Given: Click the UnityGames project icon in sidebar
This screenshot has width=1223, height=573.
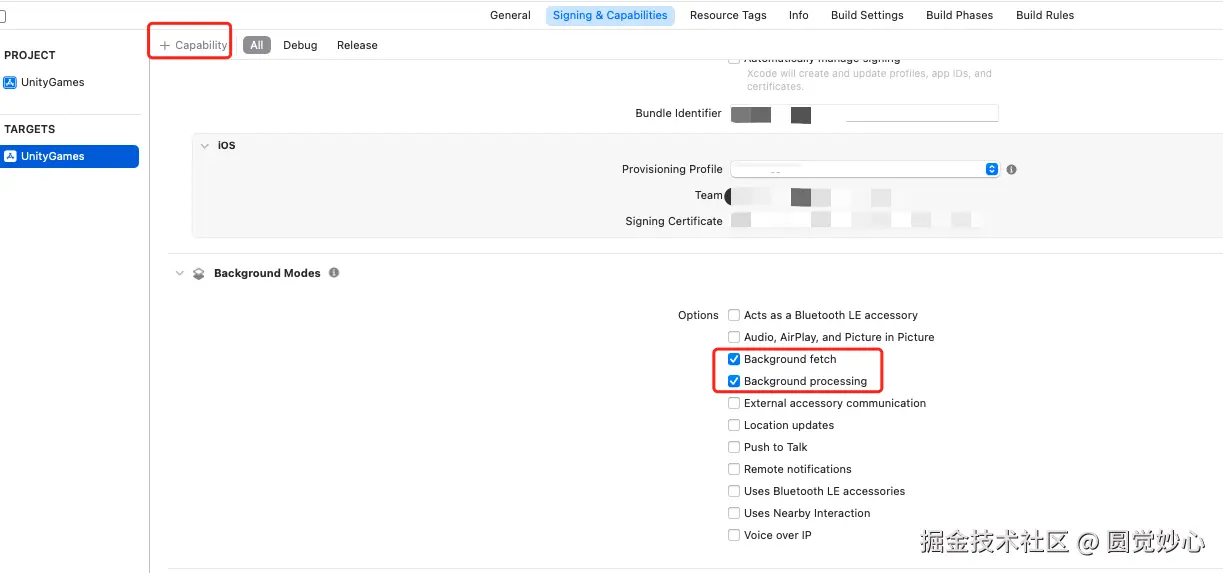Looking at the screenshot, I should pyautogui.click(x=10, y=83).
